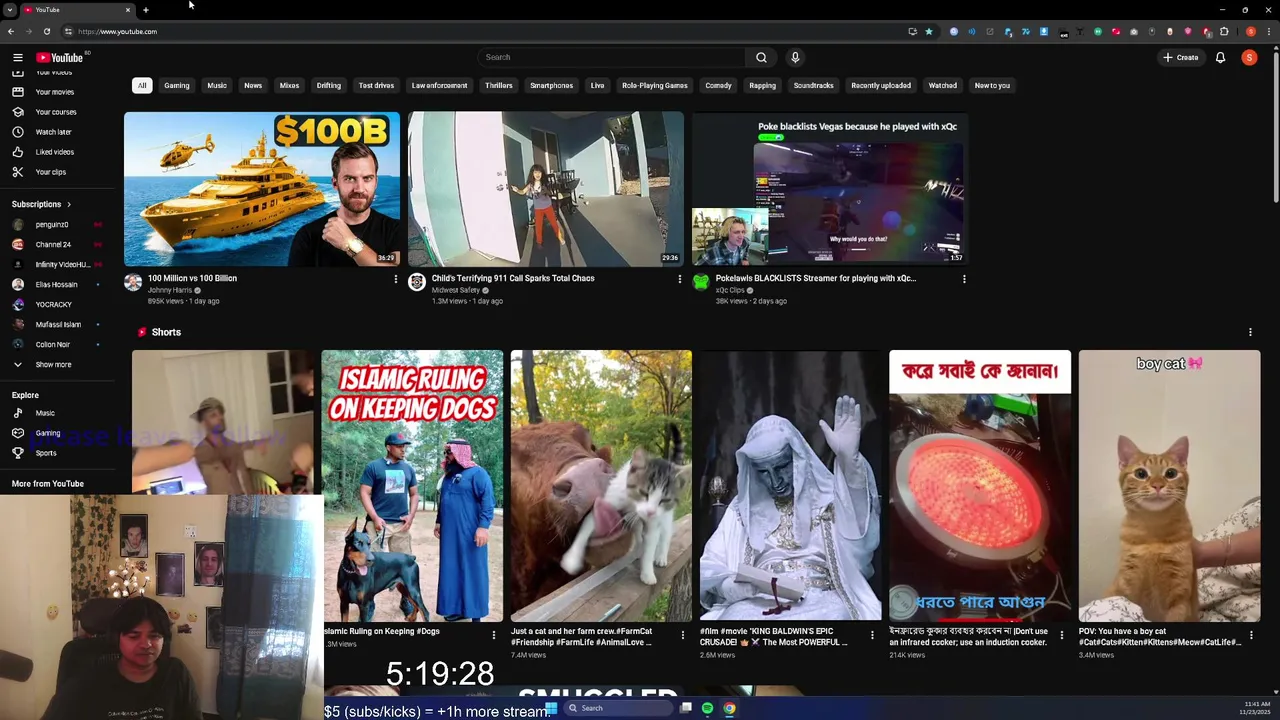The height and width of the screenshot is (720, 1280).
Task: Open the account avatar menu
Action: 1249,58
